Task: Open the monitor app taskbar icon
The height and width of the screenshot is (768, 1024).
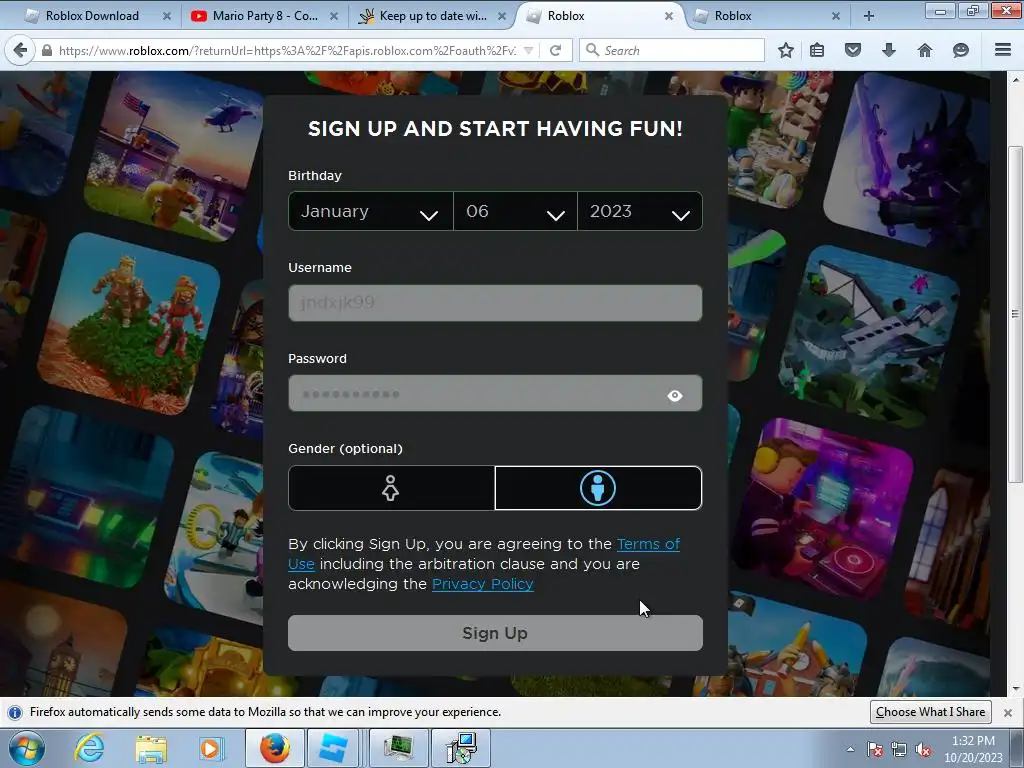Action: [398, 748]
